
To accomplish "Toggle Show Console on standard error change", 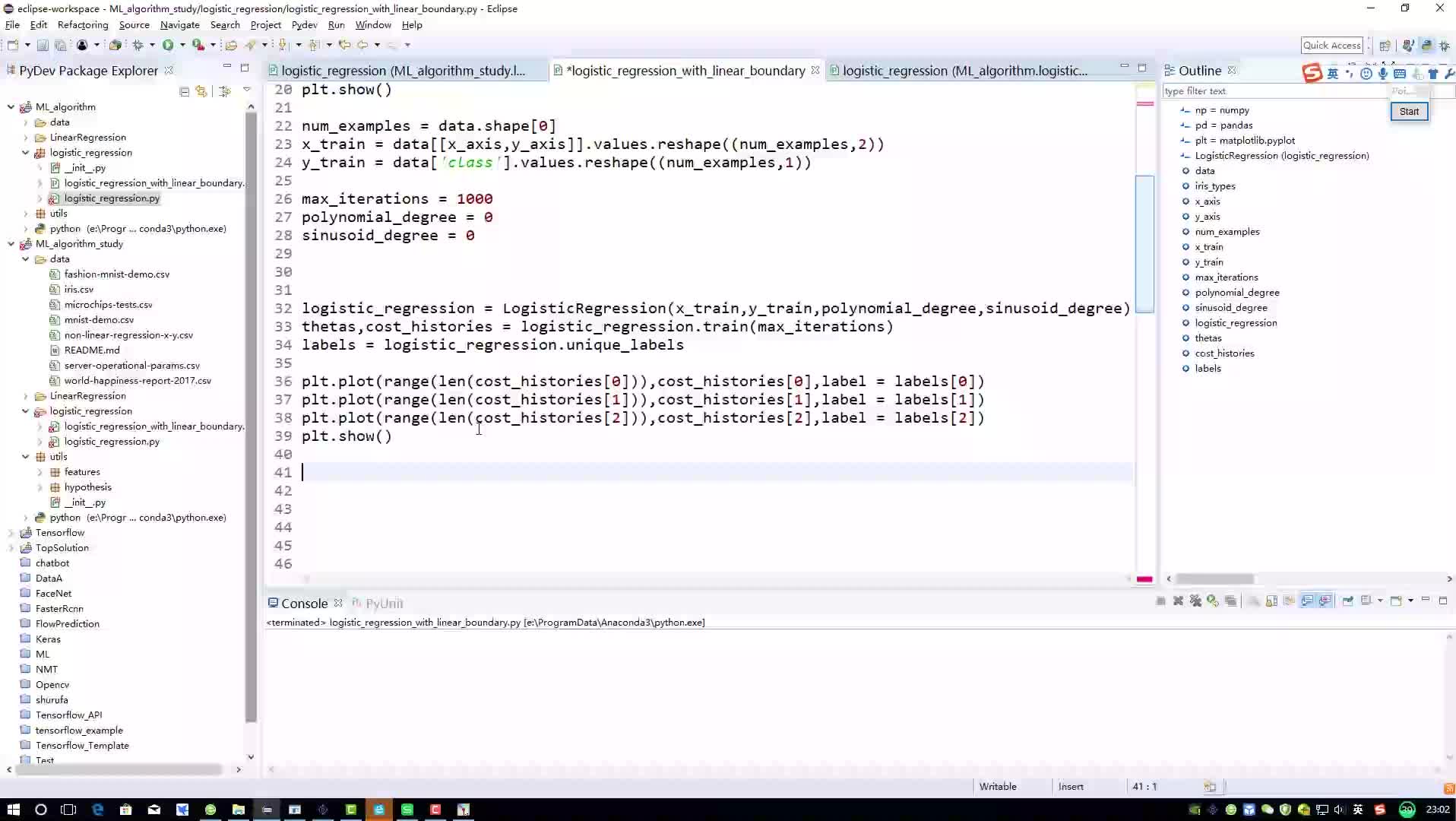I will (x=1325, y=601).
